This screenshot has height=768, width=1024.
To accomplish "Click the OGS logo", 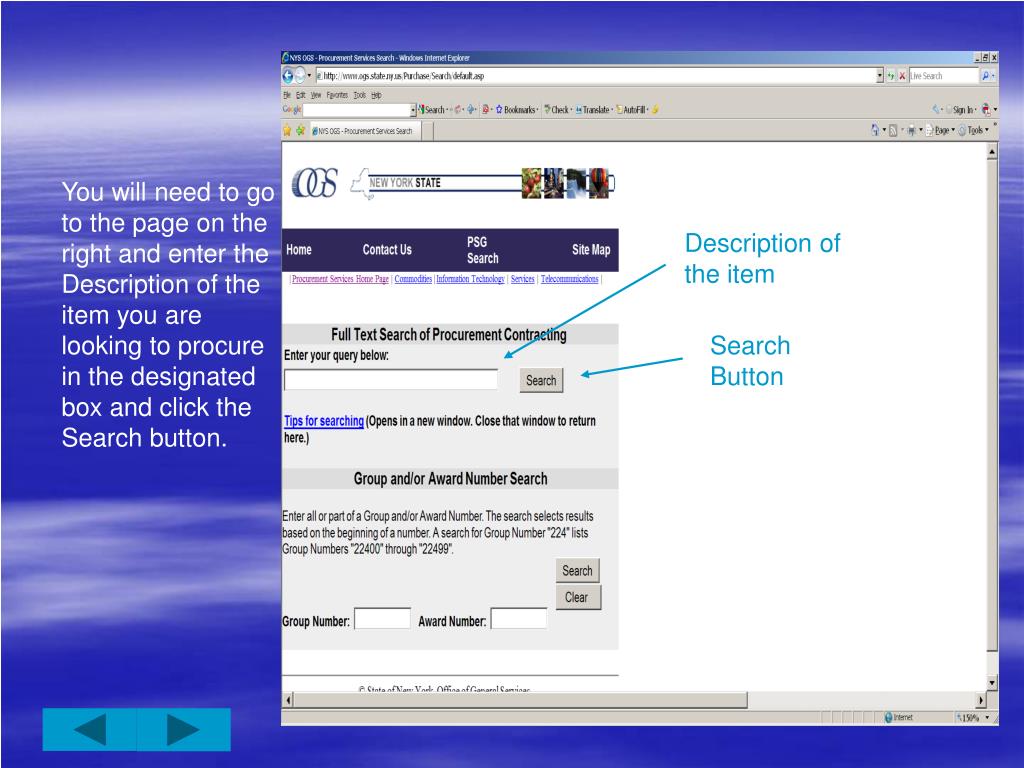I will click(x=314, y=183).
